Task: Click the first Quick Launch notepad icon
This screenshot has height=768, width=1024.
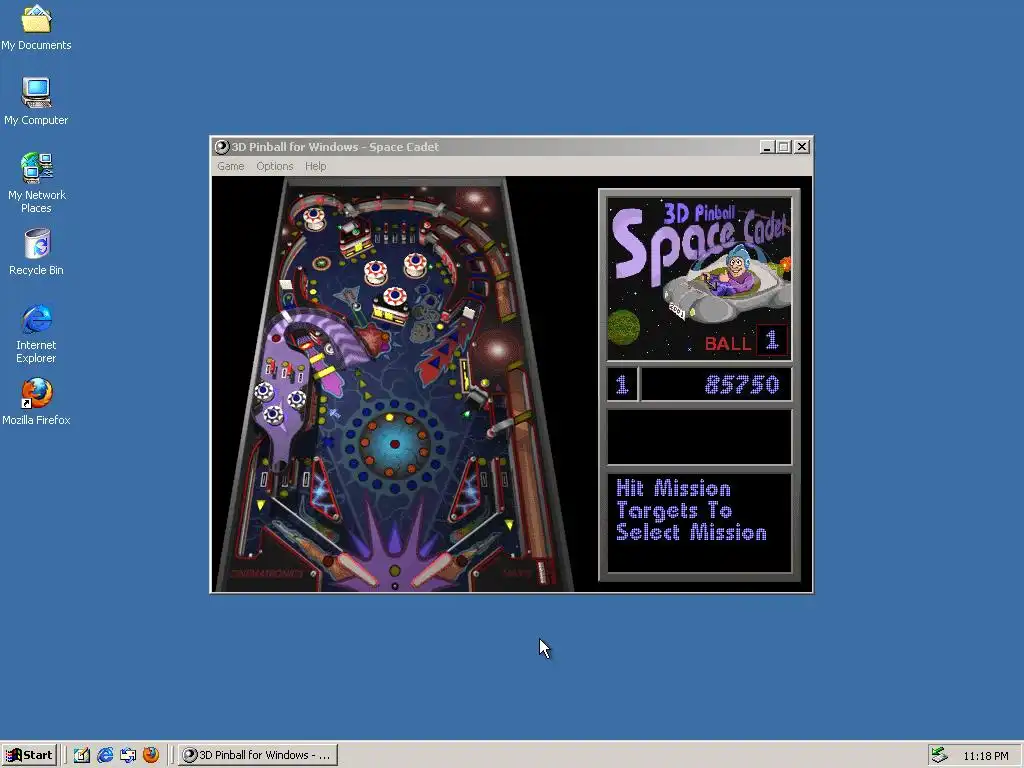Action: coord(82,755)
